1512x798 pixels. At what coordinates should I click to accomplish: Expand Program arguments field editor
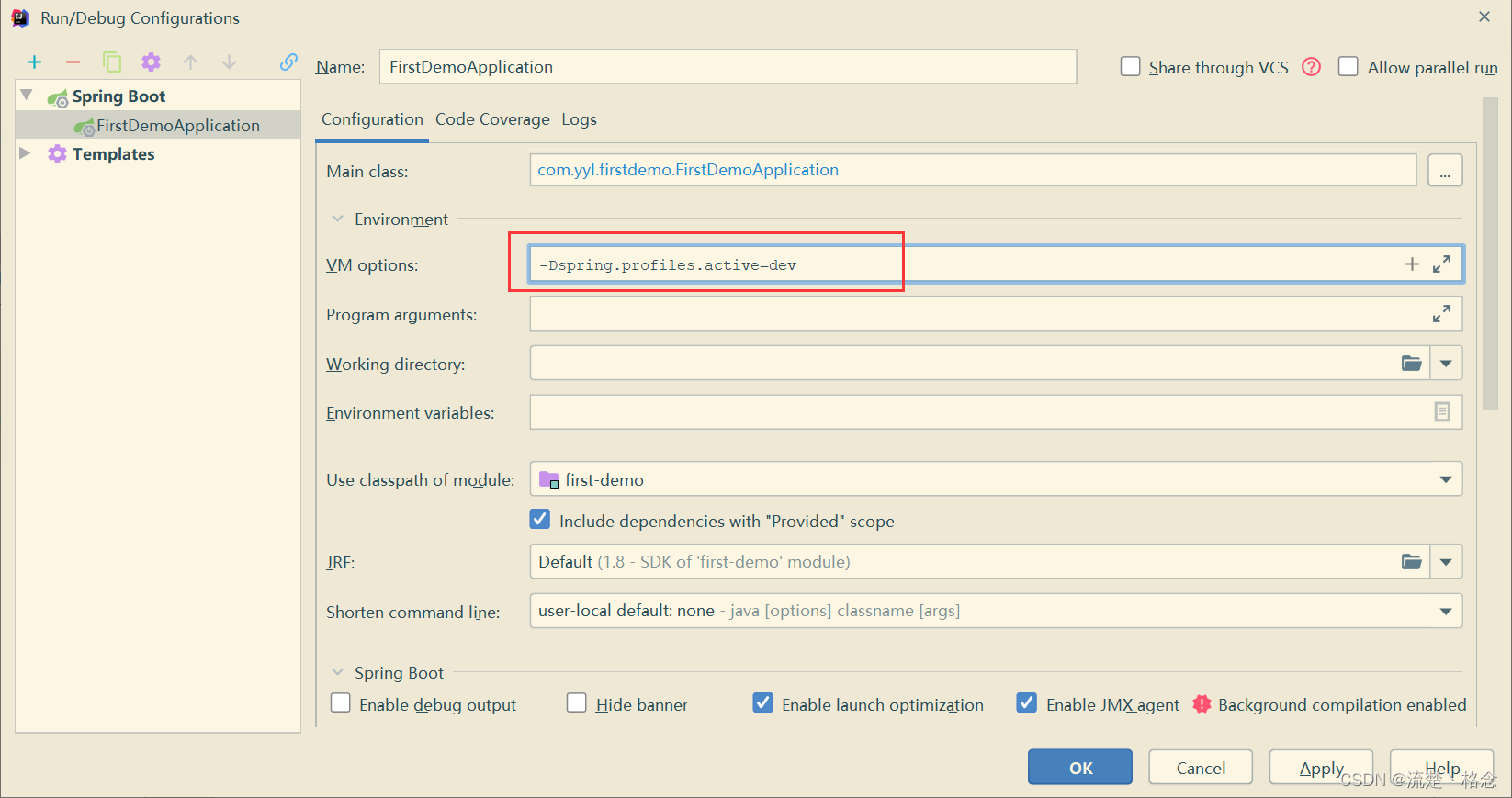click(1441, 314)
